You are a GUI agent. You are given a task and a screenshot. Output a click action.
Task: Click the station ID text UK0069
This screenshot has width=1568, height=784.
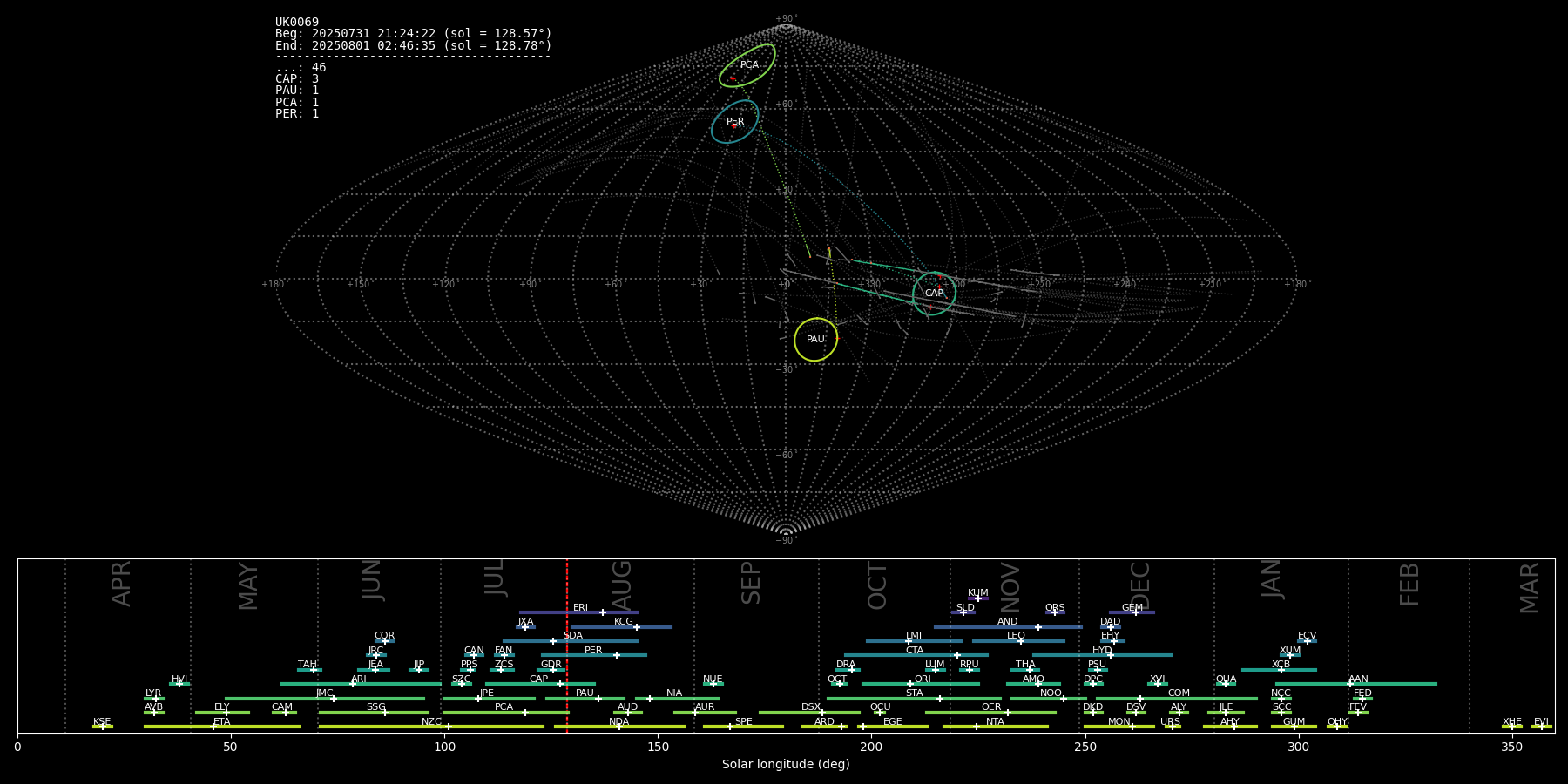click(x=297, y=23)
